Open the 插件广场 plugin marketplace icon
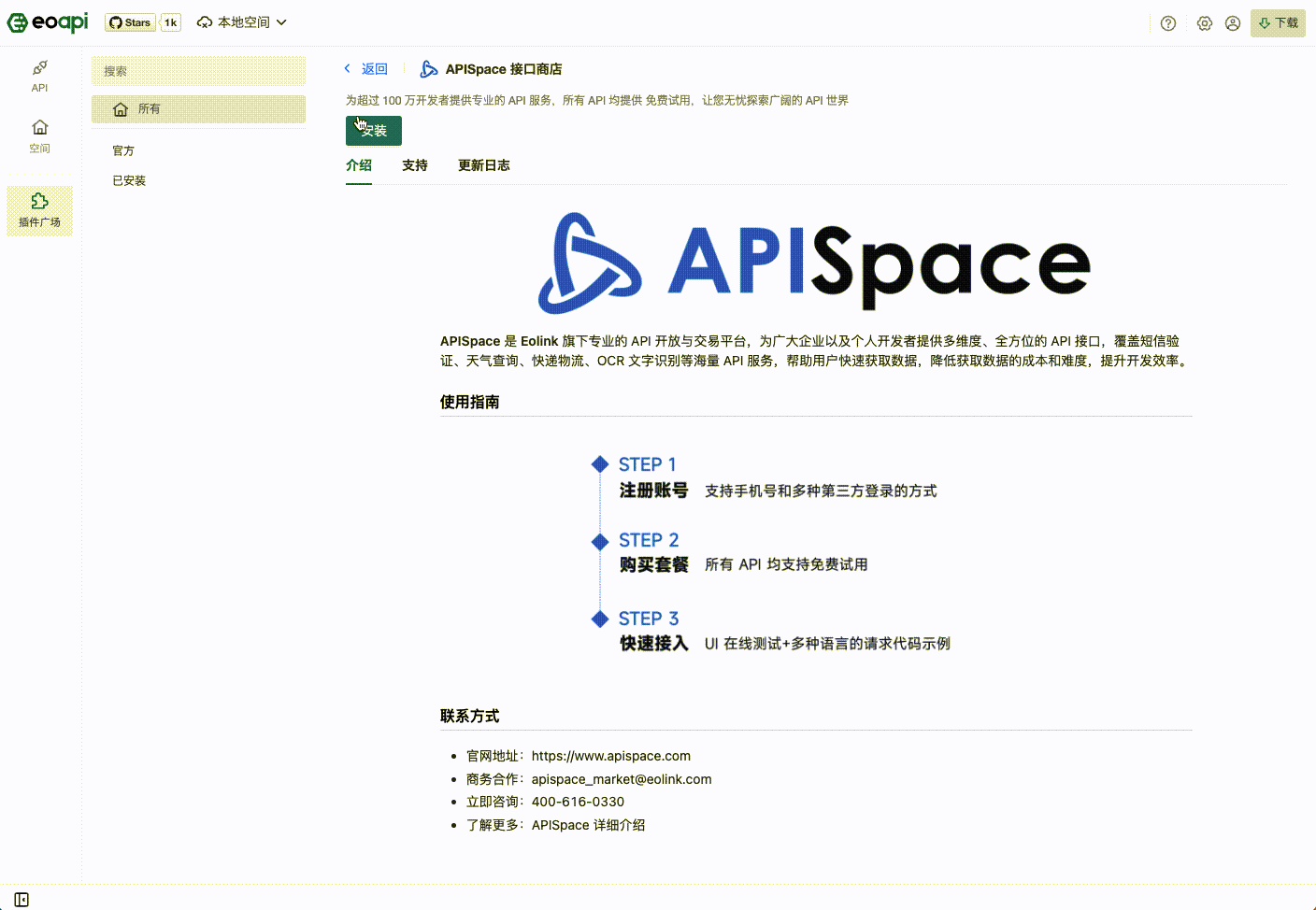The width and height of the screenshot is (1316, 910). pyautogui.click(x=39, y=210)
